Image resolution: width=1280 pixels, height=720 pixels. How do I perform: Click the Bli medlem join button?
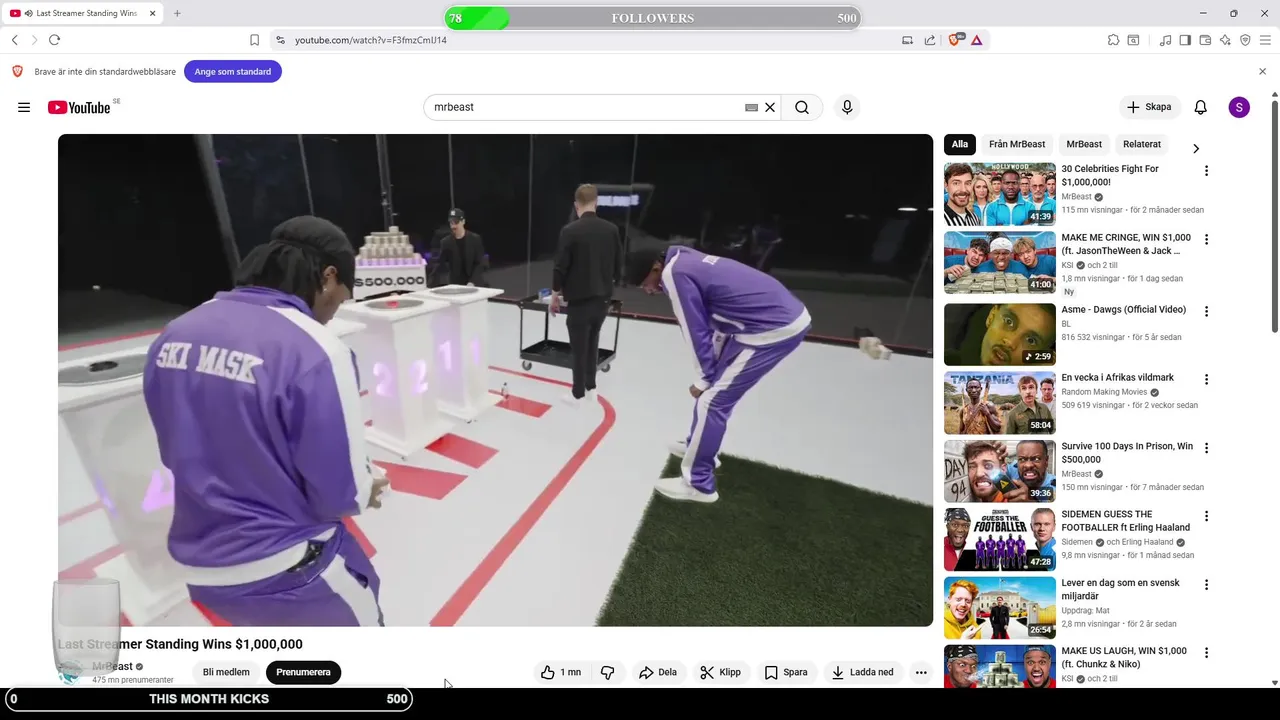click(226, 672)
